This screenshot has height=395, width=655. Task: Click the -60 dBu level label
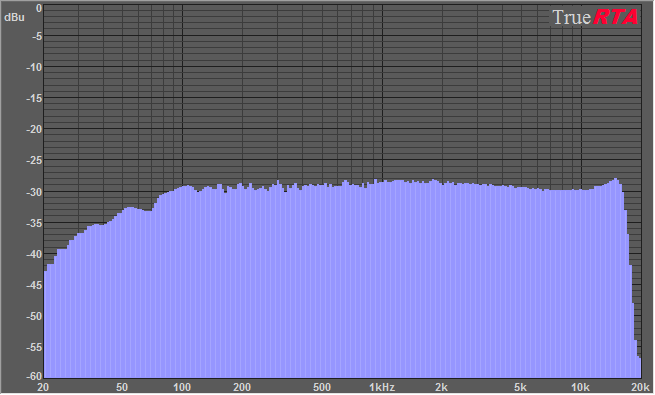click(x=34, y=376)
